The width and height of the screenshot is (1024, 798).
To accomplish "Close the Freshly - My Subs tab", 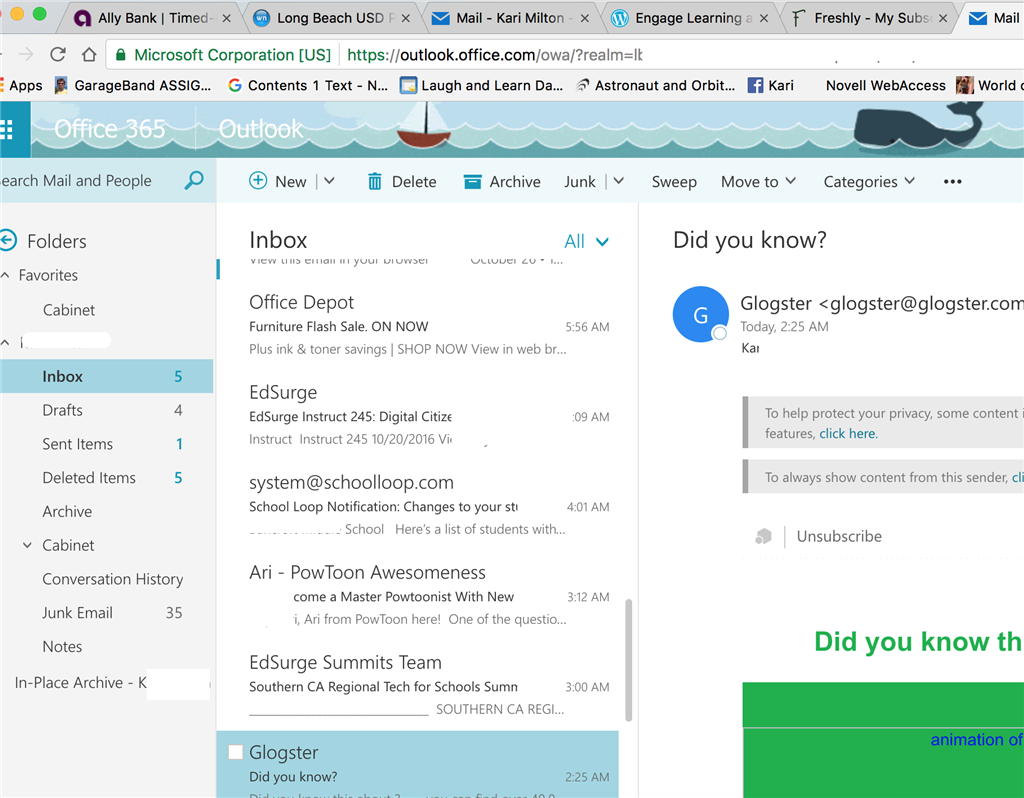I will pyautogui.click(x=942, y=18).
